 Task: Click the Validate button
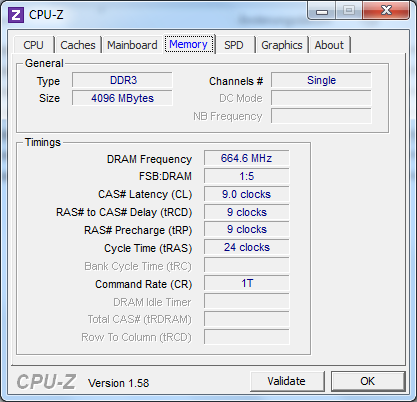pos(287,381)
